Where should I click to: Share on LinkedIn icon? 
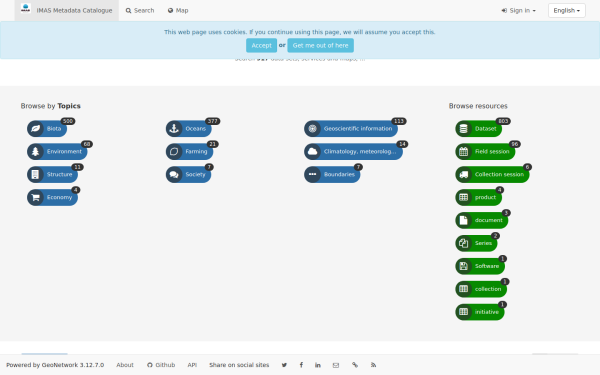[x=318, y=365]
